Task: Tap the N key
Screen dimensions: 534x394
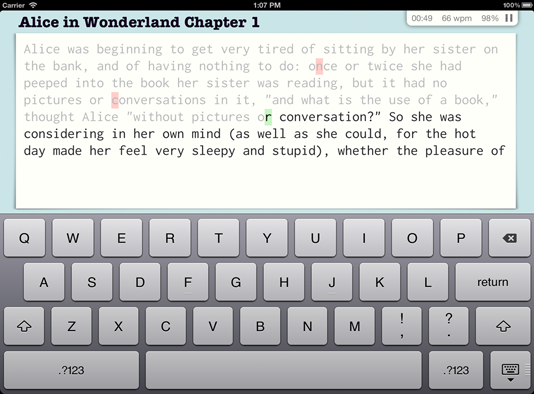Action: [x=307, y=326]
